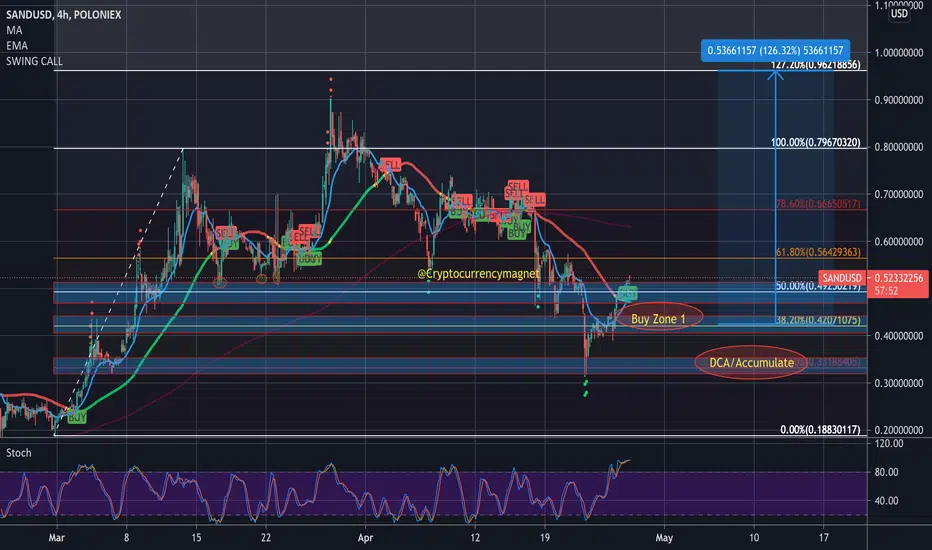Screen dimensions: 932x550
Task: Click the 12 date label on time axis
Action: 474,538
